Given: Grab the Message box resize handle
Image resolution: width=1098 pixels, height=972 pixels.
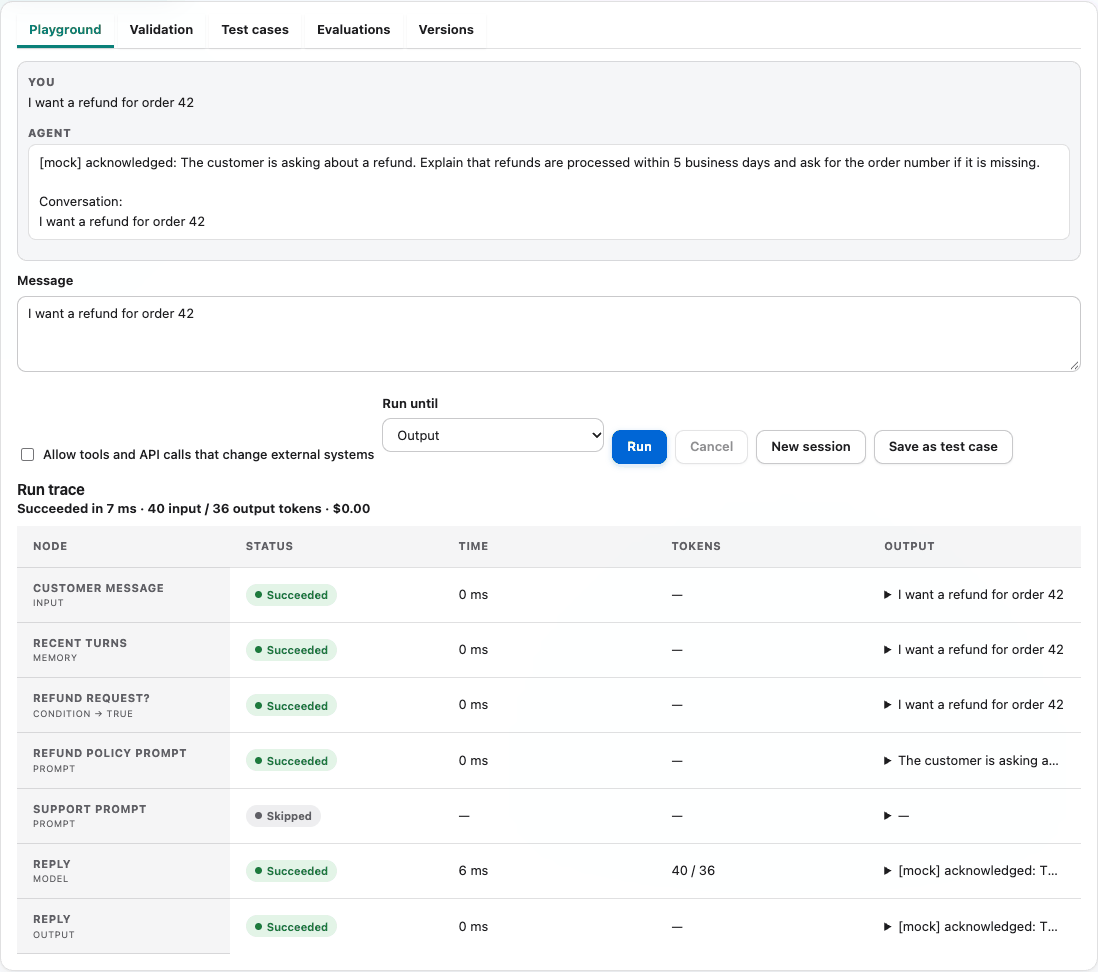Looking at the screenshot, I should (x=1074, y=365).
